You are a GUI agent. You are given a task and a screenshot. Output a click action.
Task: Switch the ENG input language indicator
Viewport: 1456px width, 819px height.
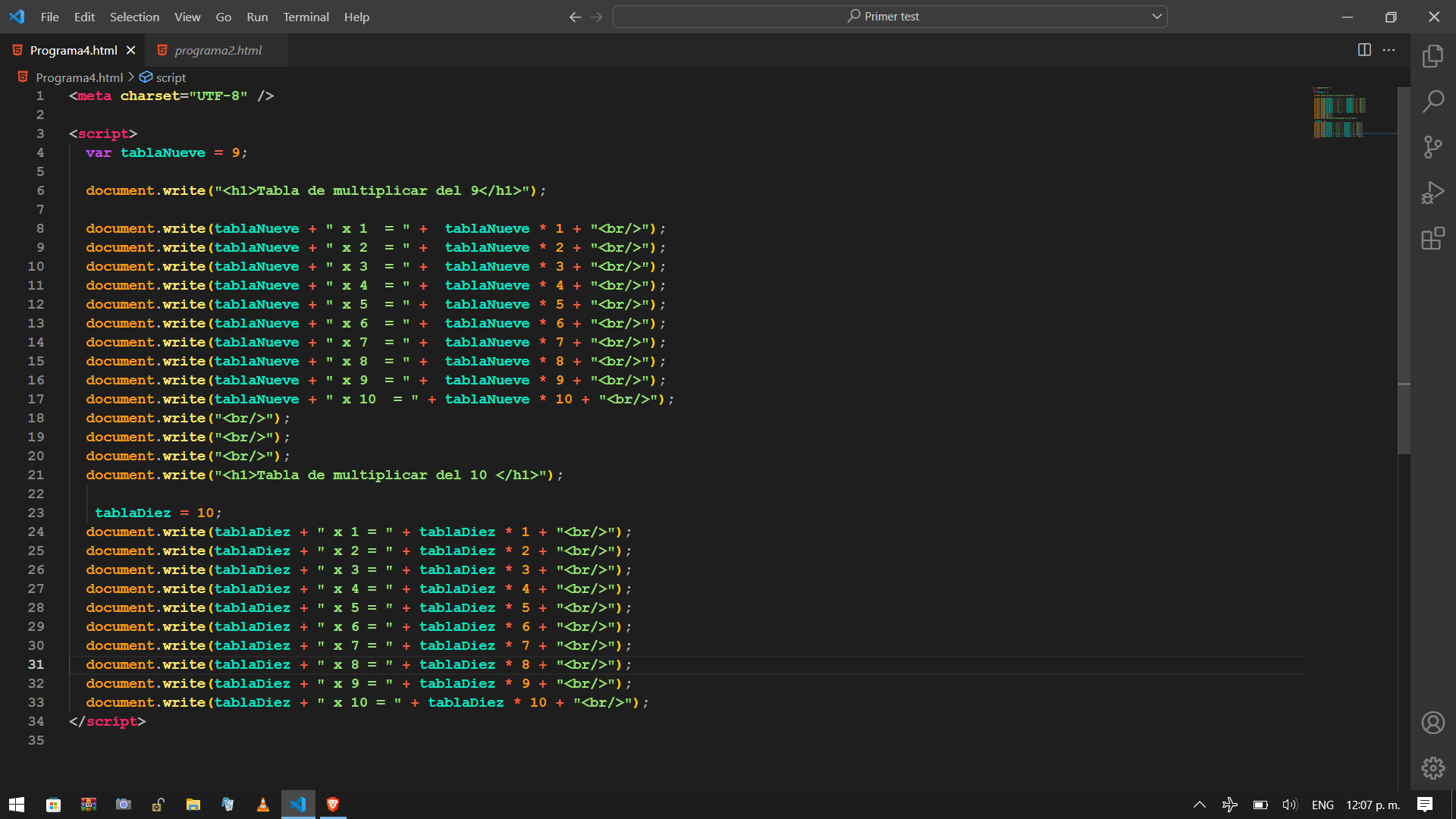click(x=1323, y=805)
